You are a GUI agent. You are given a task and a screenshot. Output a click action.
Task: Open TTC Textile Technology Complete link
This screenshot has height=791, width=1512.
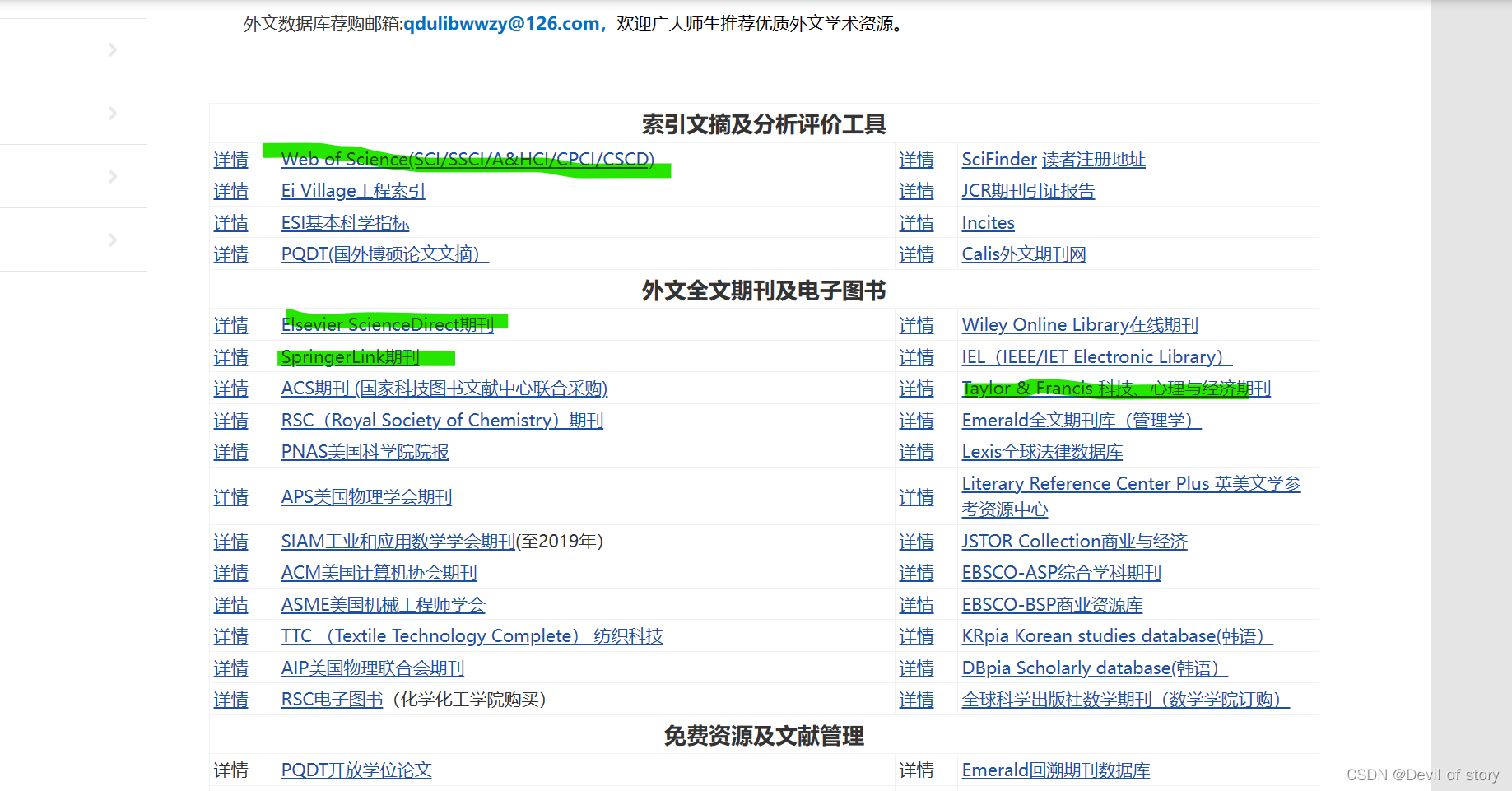point(472,636)
